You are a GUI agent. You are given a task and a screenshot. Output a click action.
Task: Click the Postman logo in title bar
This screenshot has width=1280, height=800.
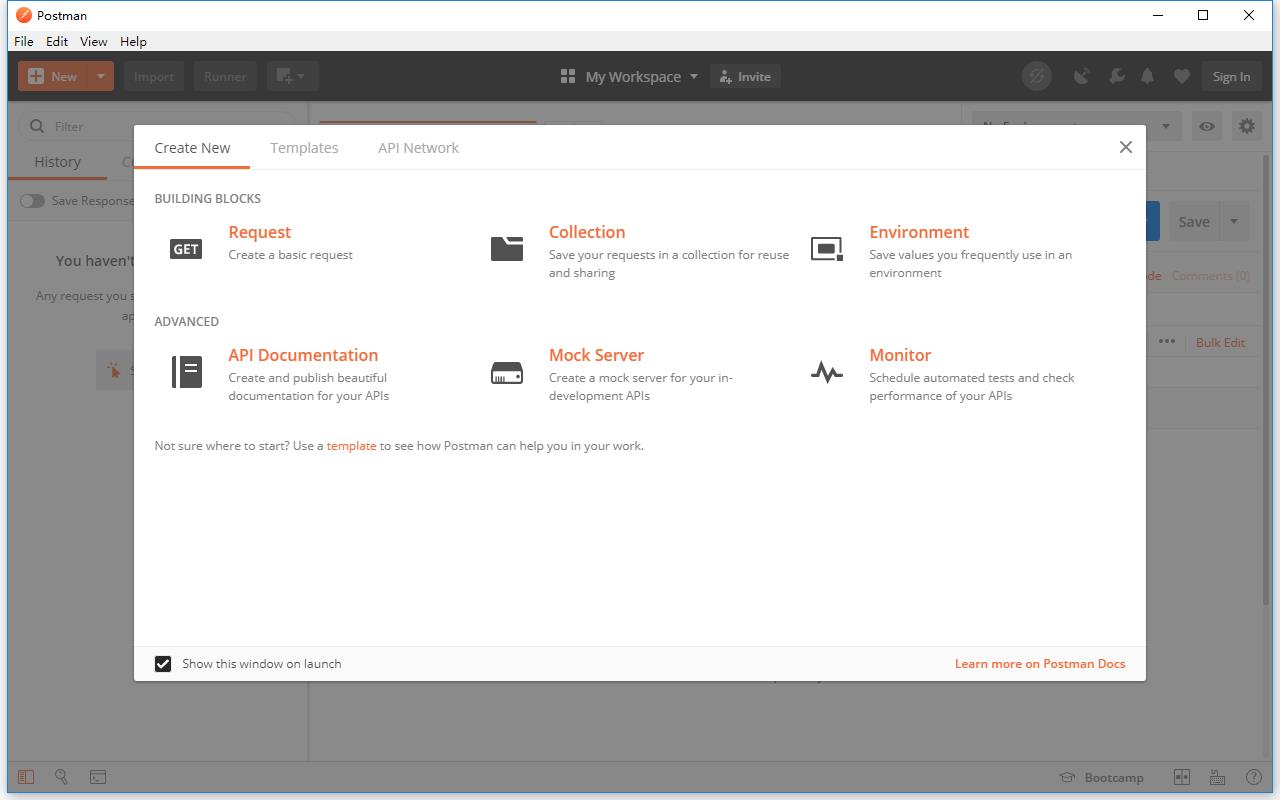click(x=24, y=15)
